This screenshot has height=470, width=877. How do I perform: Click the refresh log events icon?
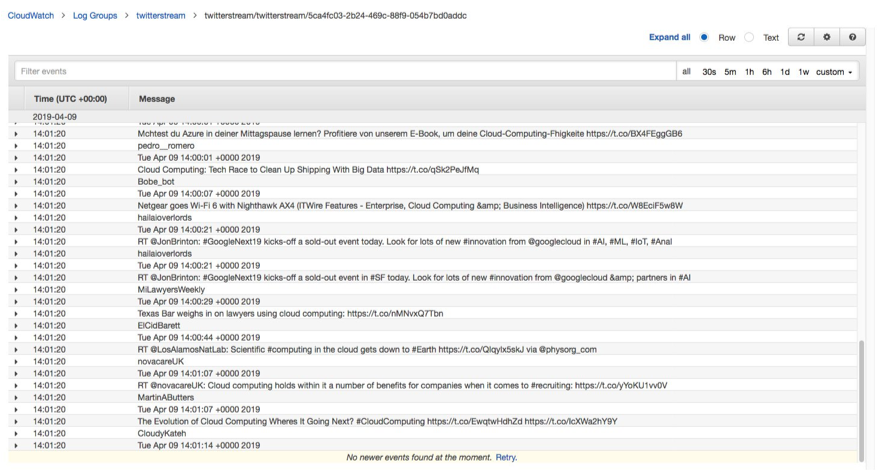pyautogui.click(x=801, y=37)
